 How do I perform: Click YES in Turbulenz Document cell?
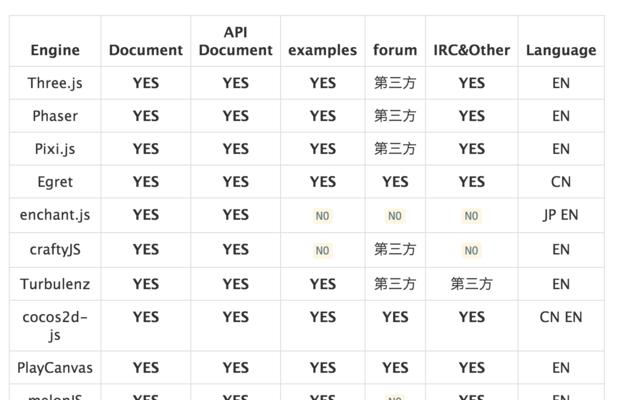click(146, 284)
